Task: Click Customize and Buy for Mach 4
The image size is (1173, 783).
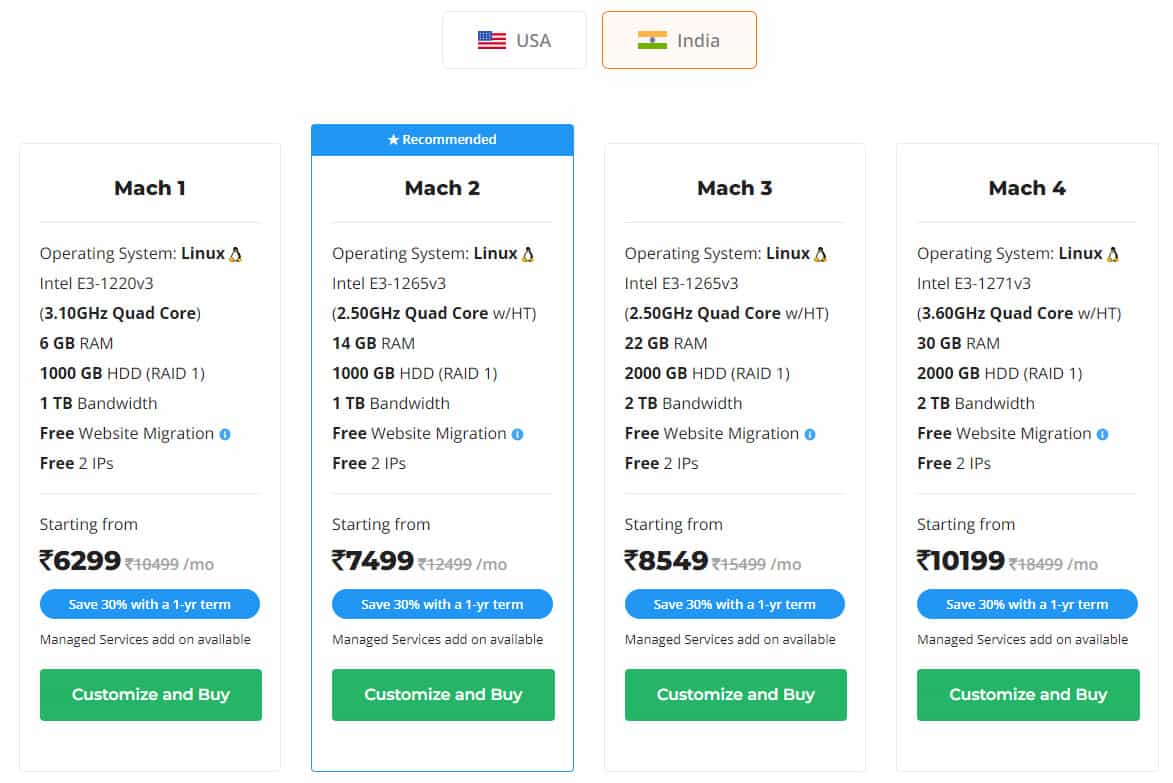Action: point(1027,694)
